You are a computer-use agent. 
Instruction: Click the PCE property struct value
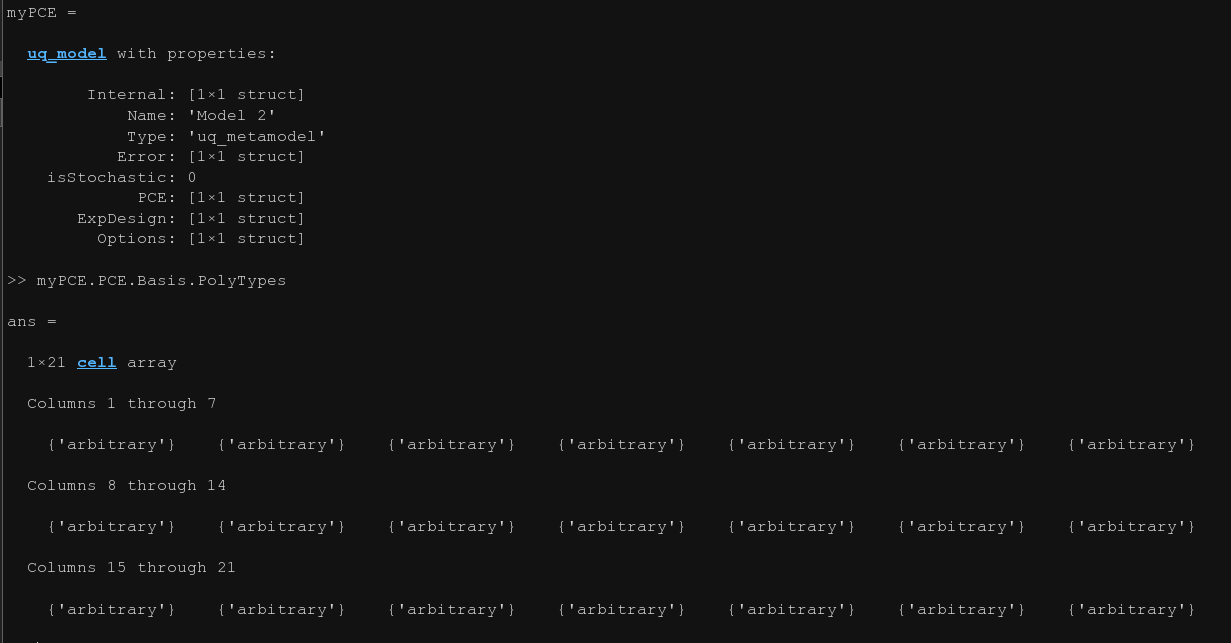tap(246, 198)
